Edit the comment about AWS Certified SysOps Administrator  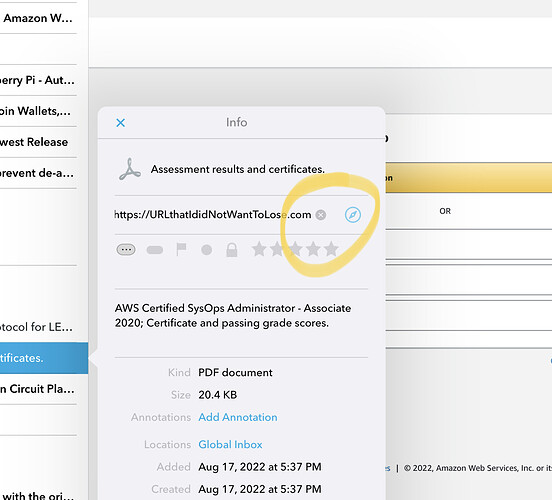pyautogui.click(x=233, y=315)
